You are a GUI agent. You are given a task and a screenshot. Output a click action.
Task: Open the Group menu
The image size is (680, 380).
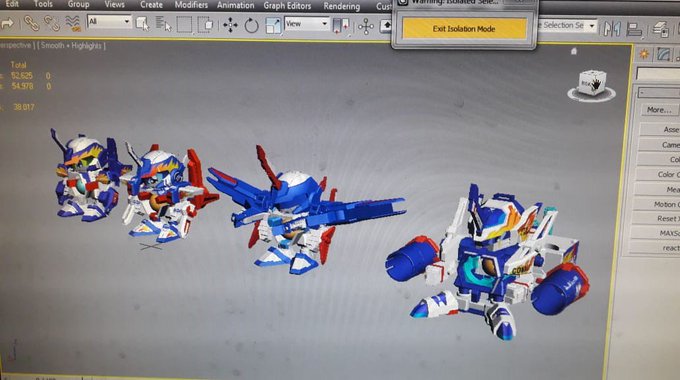click(78, 4)
